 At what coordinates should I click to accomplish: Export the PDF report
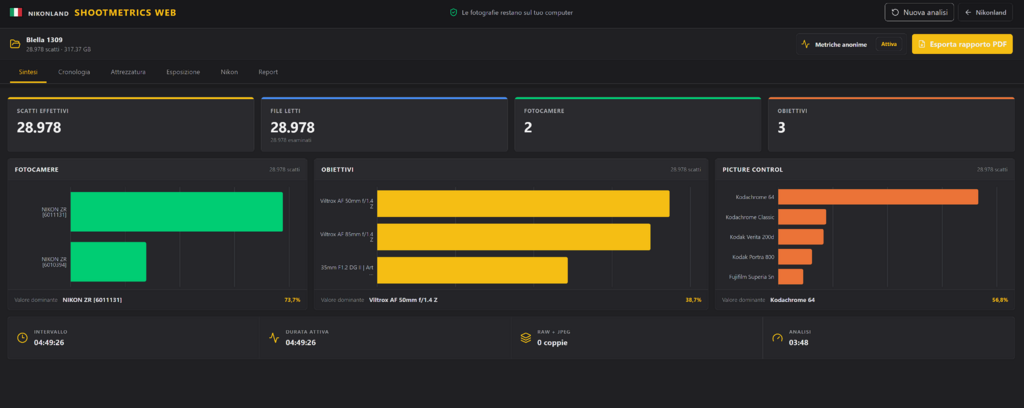(x=962, y=44)
